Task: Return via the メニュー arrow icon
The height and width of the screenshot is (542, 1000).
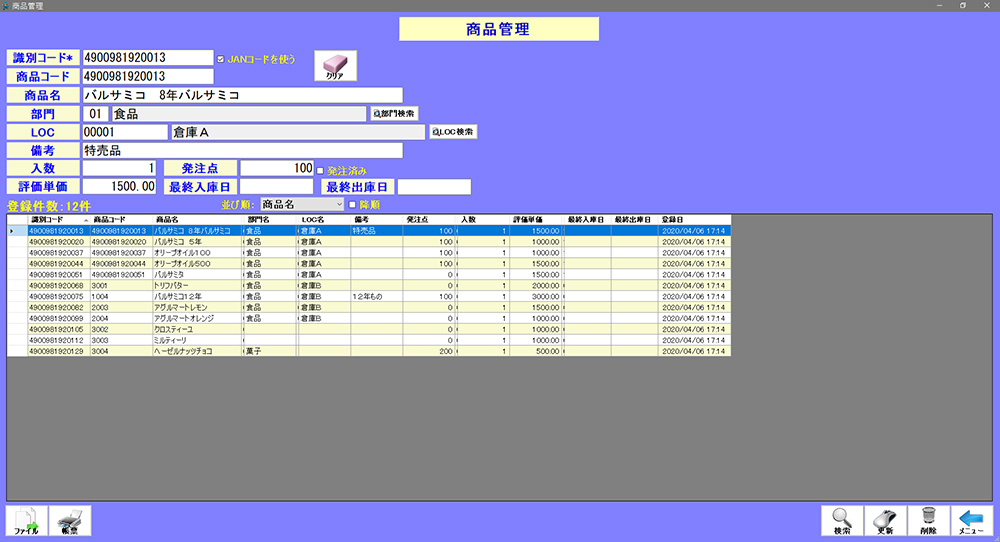Action: click(x=972, y=520)
